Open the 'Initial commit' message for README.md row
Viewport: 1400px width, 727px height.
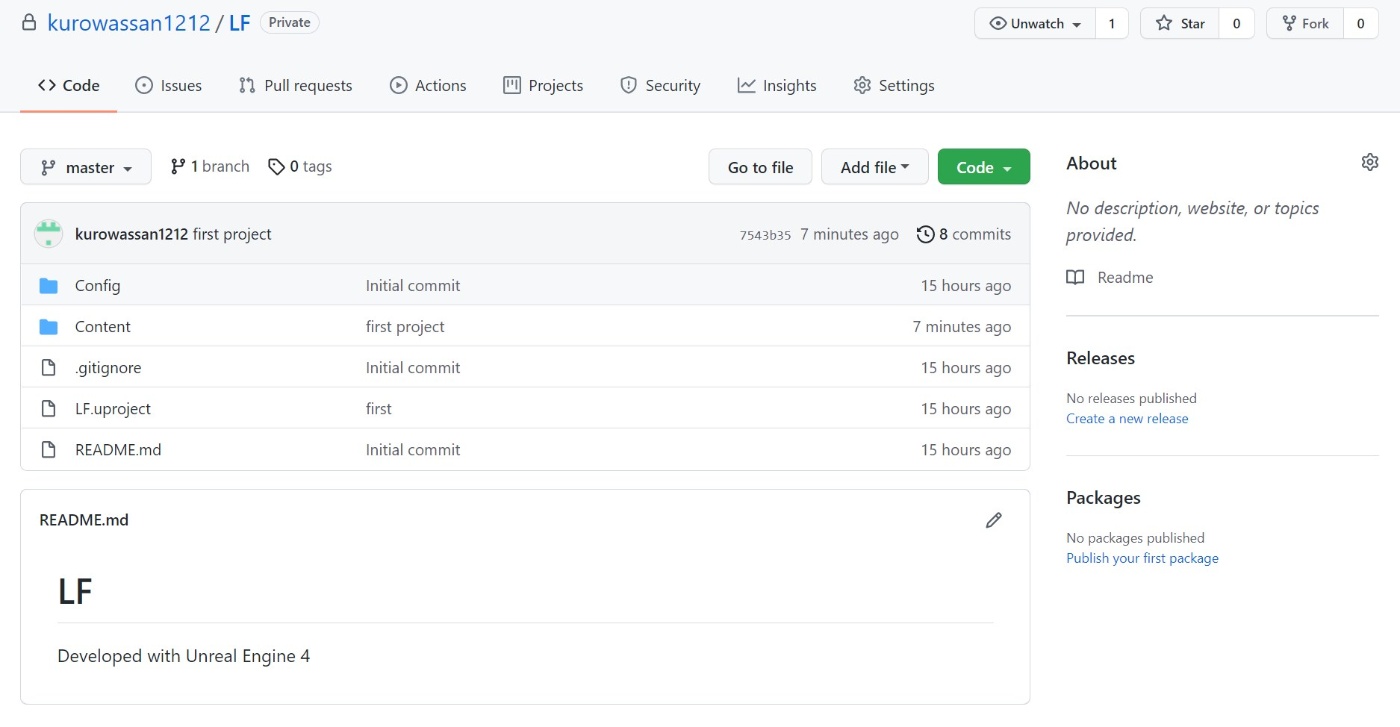[413, 449]
